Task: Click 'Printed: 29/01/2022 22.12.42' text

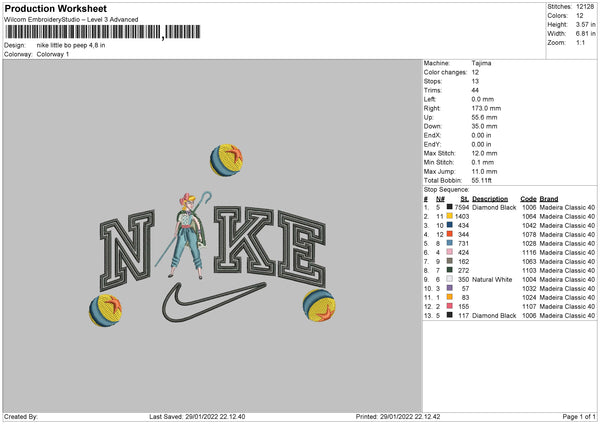Action: (398, 417)
